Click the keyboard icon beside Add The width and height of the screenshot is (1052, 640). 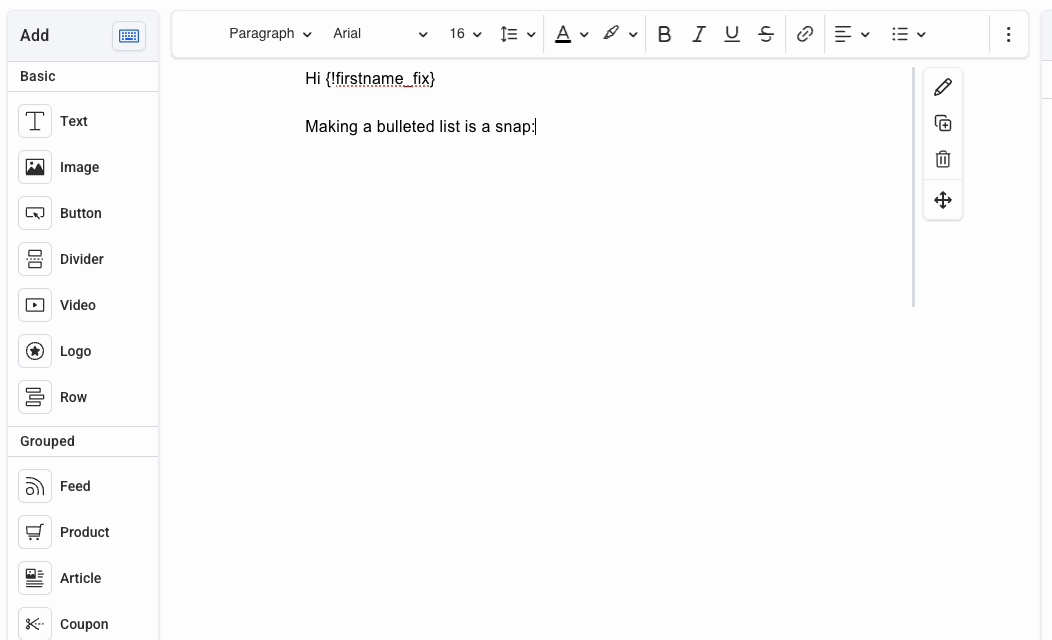click(128, 35)
